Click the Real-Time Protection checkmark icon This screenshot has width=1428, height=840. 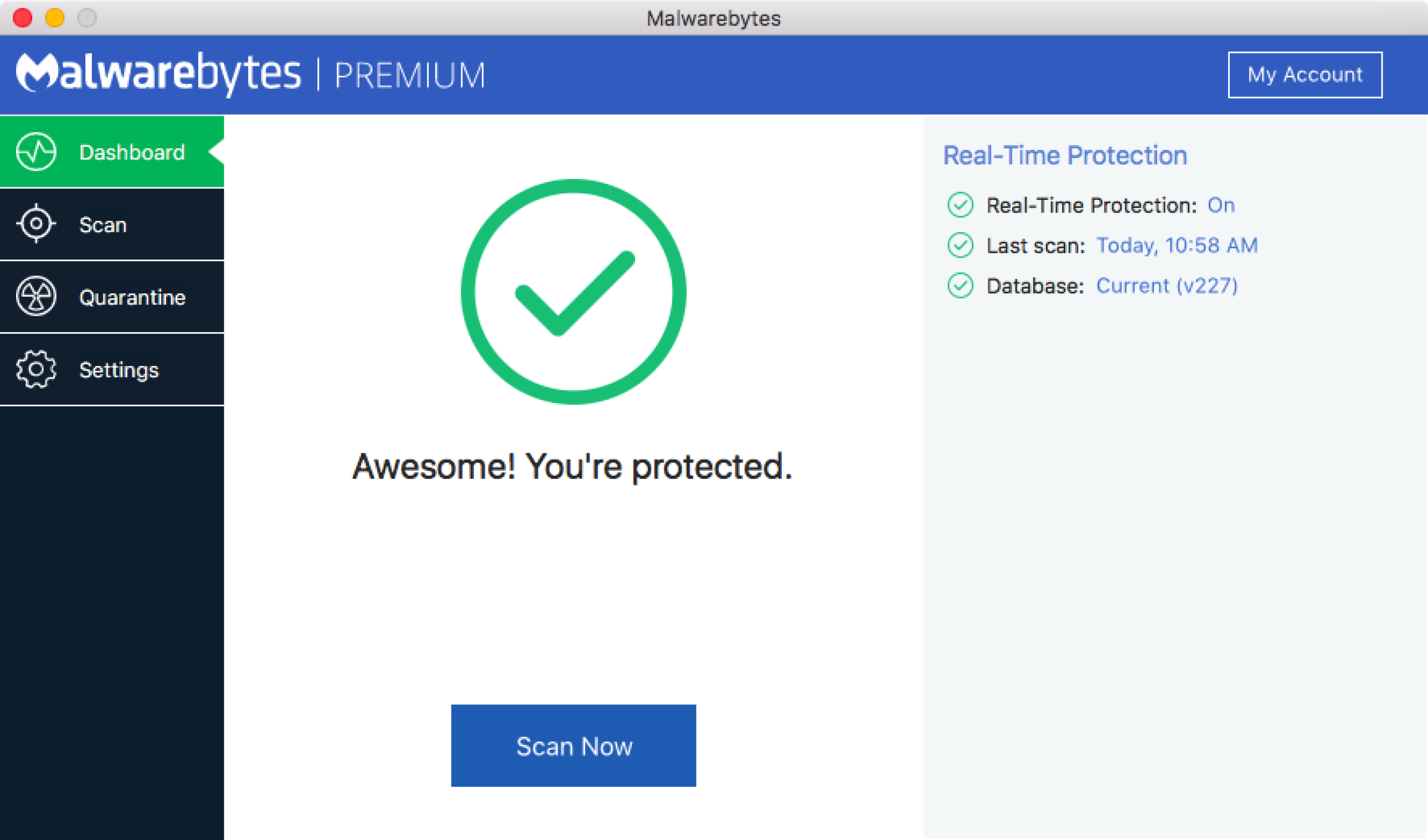pos(958,206)
